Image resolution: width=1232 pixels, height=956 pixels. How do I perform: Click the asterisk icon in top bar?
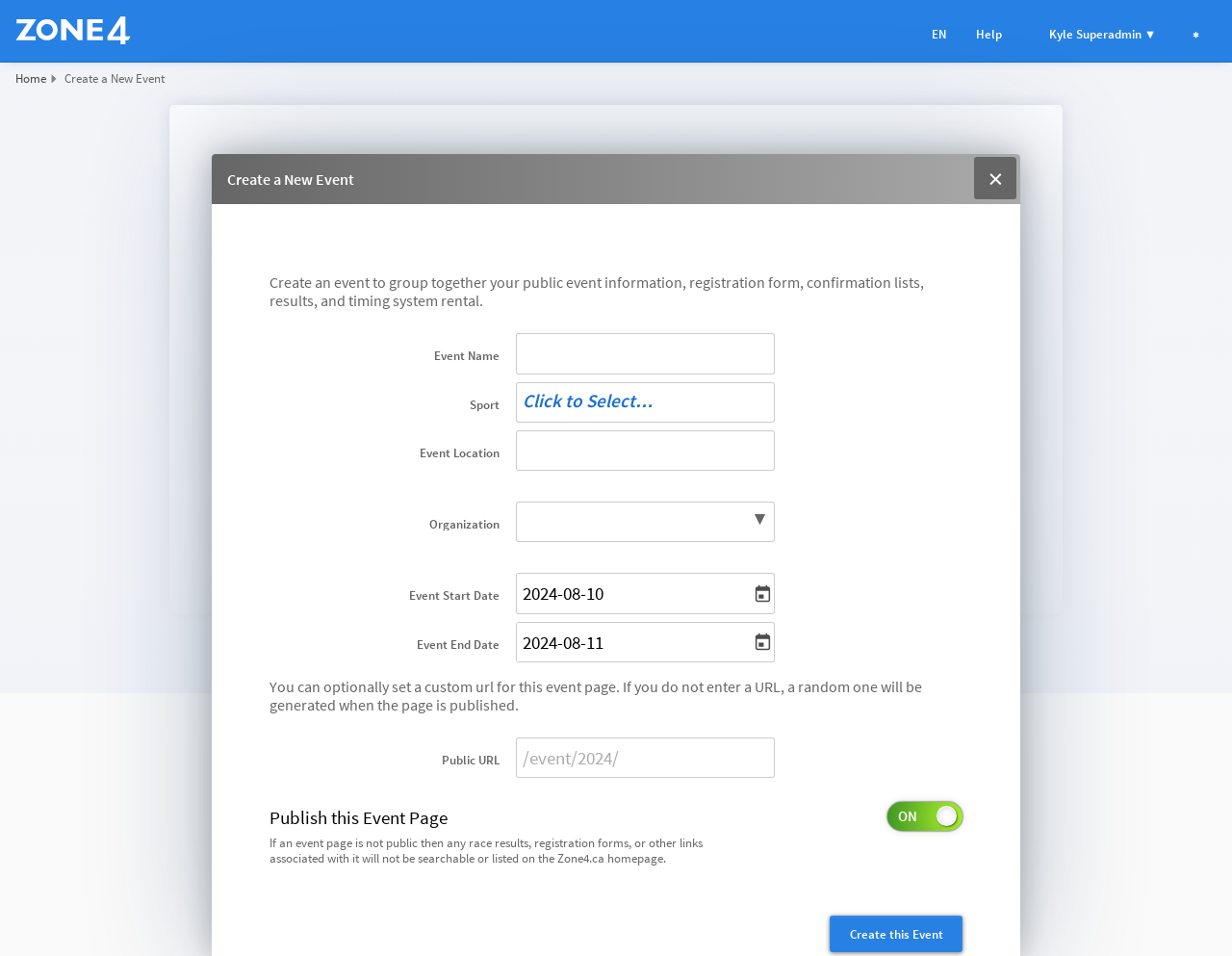(1195, 35)
